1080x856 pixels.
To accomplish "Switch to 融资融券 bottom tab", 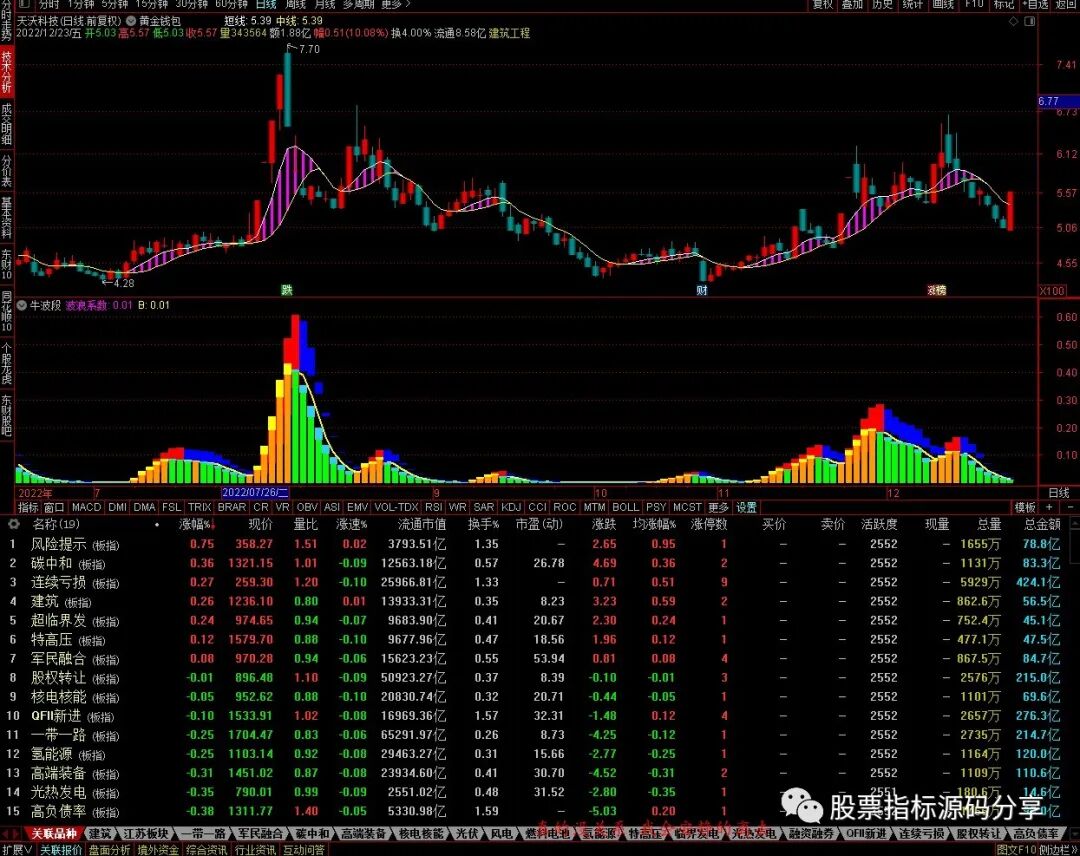I will (x=811, y=833).
